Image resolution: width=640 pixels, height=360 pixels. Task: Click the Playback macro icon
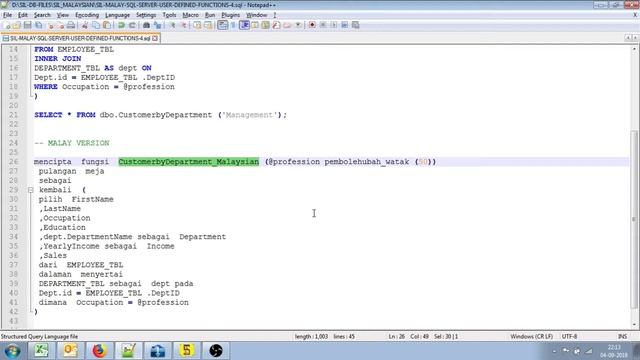334,25
